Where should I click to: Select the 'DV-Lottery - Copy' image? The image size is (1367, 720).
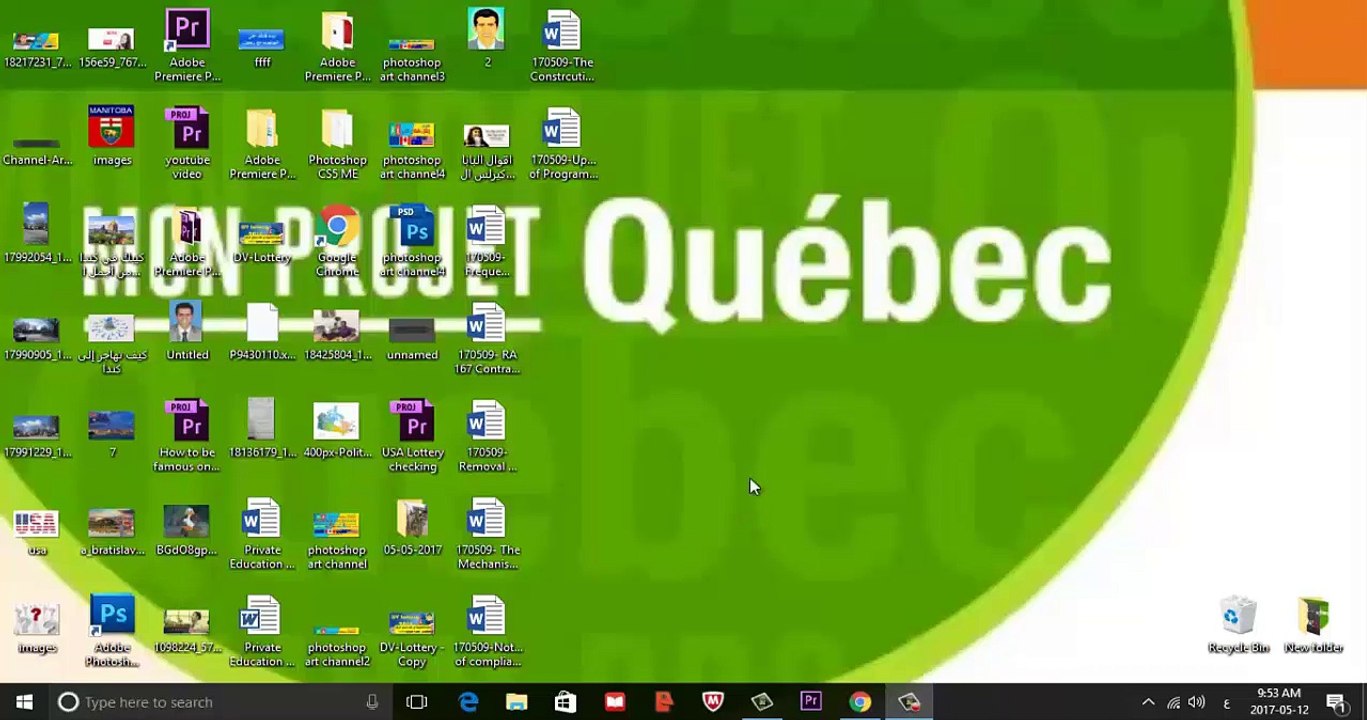(x=412, y=640)
